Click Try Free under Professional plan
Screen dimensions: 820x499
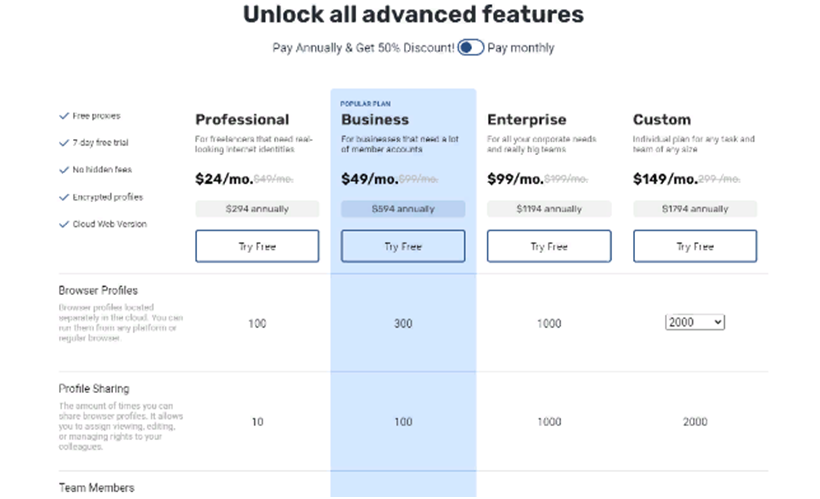point(257,246)
